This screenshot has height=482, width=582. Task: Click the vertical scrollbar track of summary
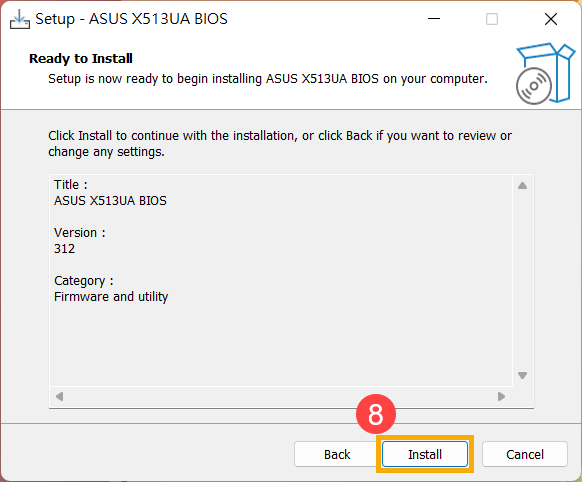pyautogui.click(x=523, y=281)
